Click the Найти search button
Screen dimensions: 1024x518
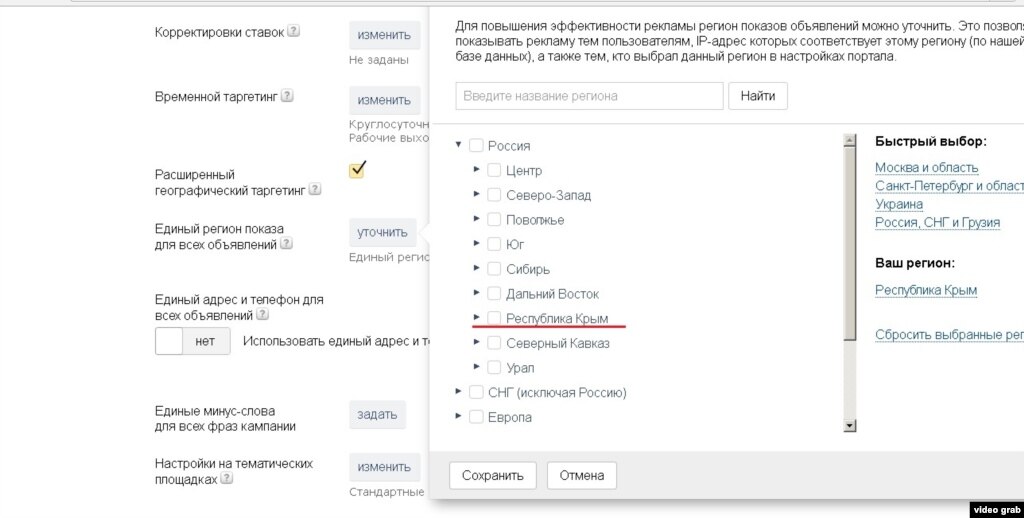(x=758, y=96)
